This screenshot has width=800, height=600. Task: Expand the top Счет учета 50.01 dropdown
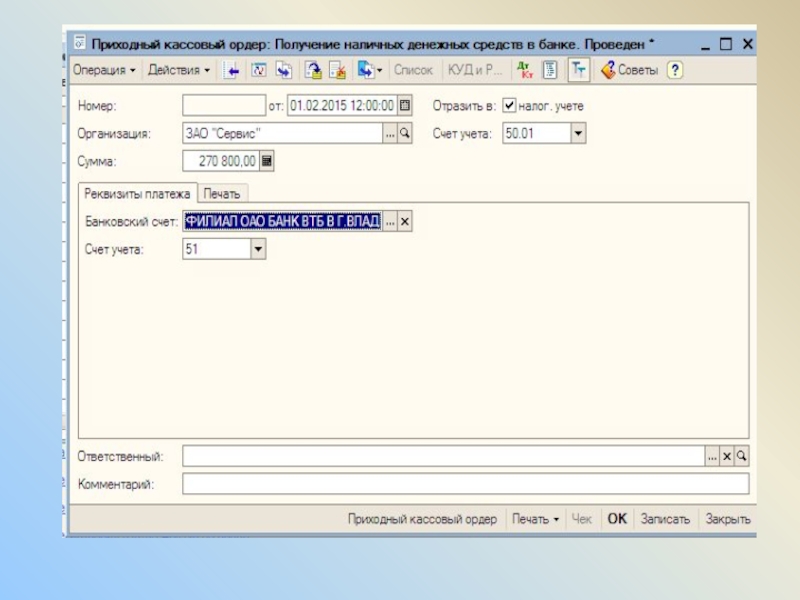(x=578, y=133)
